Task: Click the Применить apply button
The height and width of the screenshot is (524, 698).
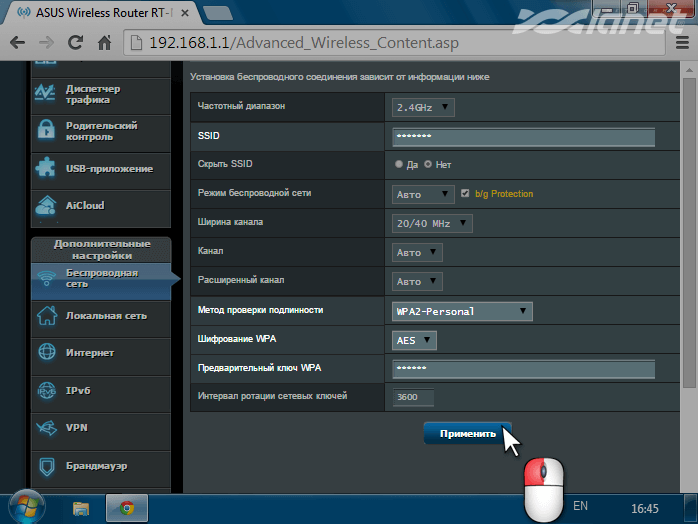Action: click(x=467, y=433)
